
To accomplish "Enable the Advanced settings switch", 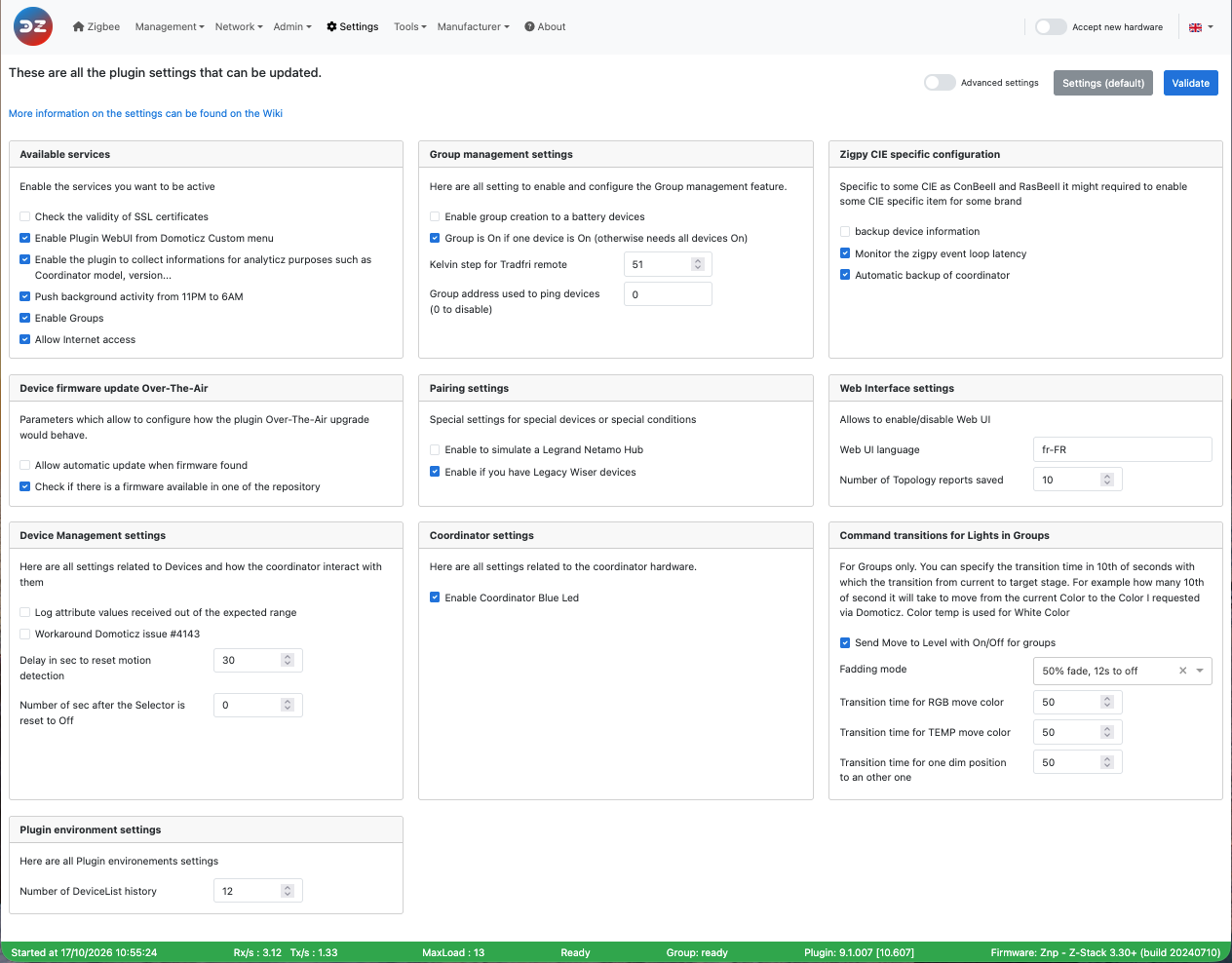I will pyautogui.click(x=940, y=83).
